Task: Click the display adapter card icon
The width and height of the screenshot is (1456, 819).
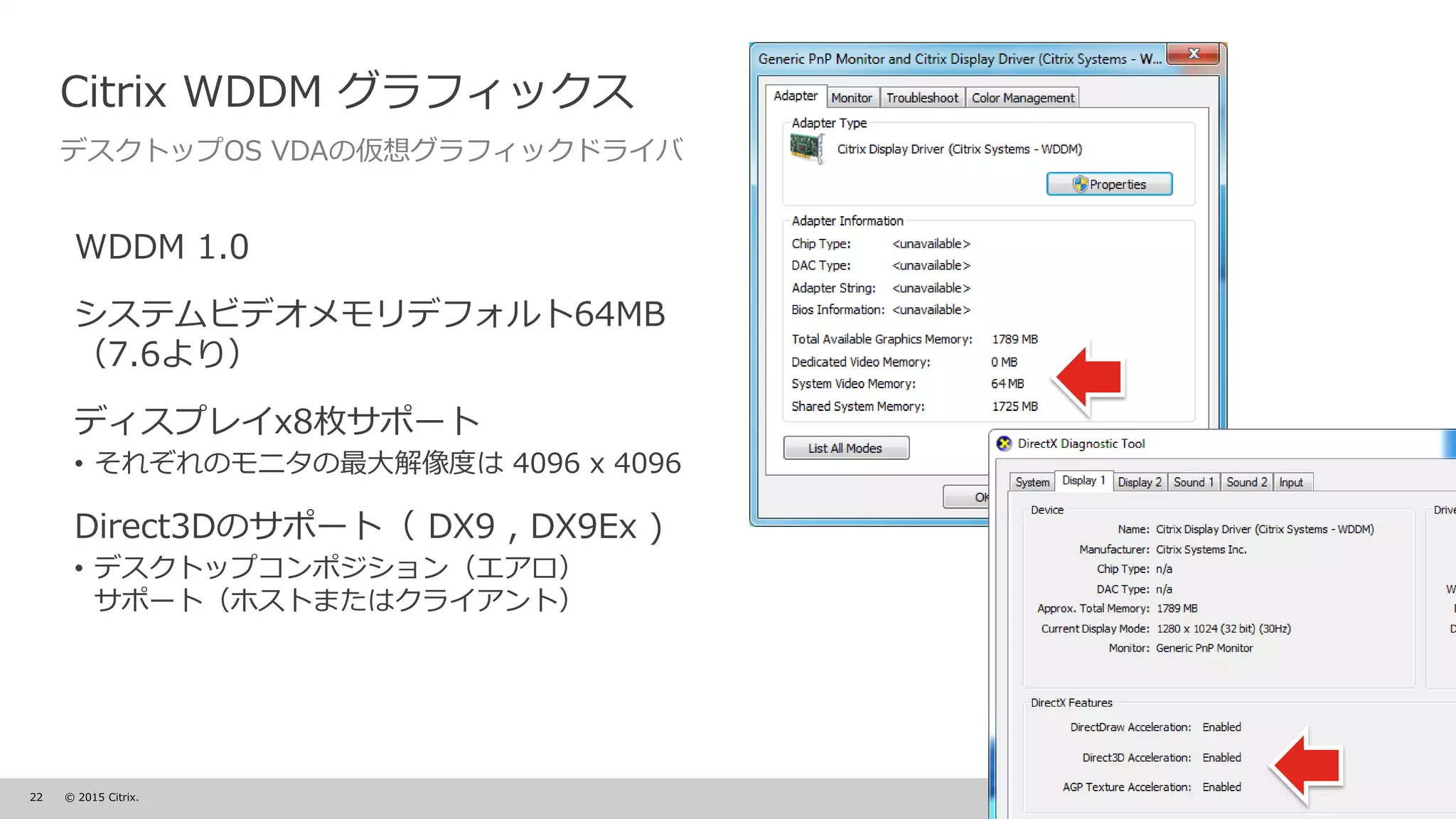Action: tap(808, 149)
